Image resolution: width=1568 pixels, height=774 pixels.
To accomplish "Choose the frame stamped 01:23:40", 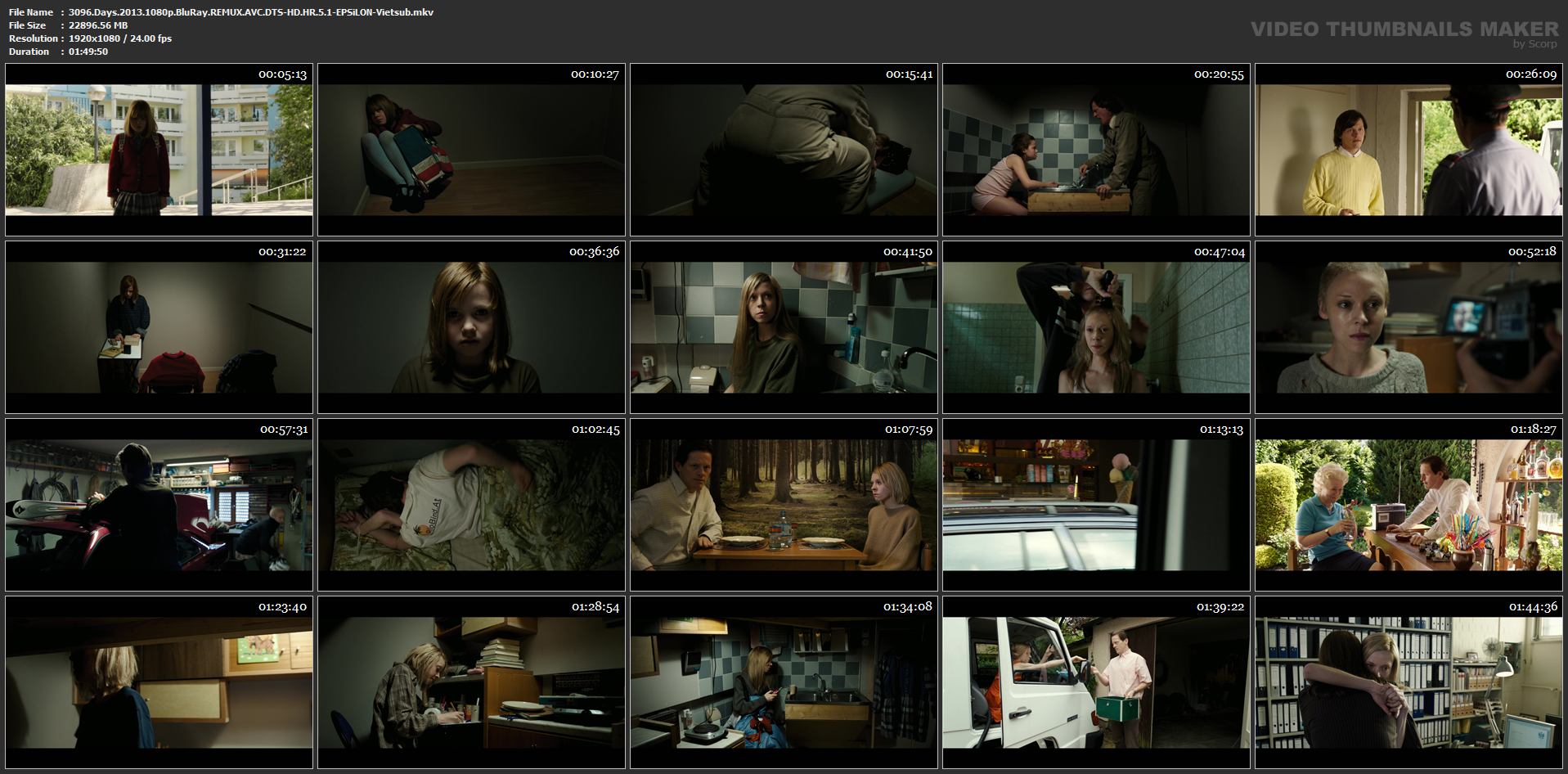I will [159, 682].
